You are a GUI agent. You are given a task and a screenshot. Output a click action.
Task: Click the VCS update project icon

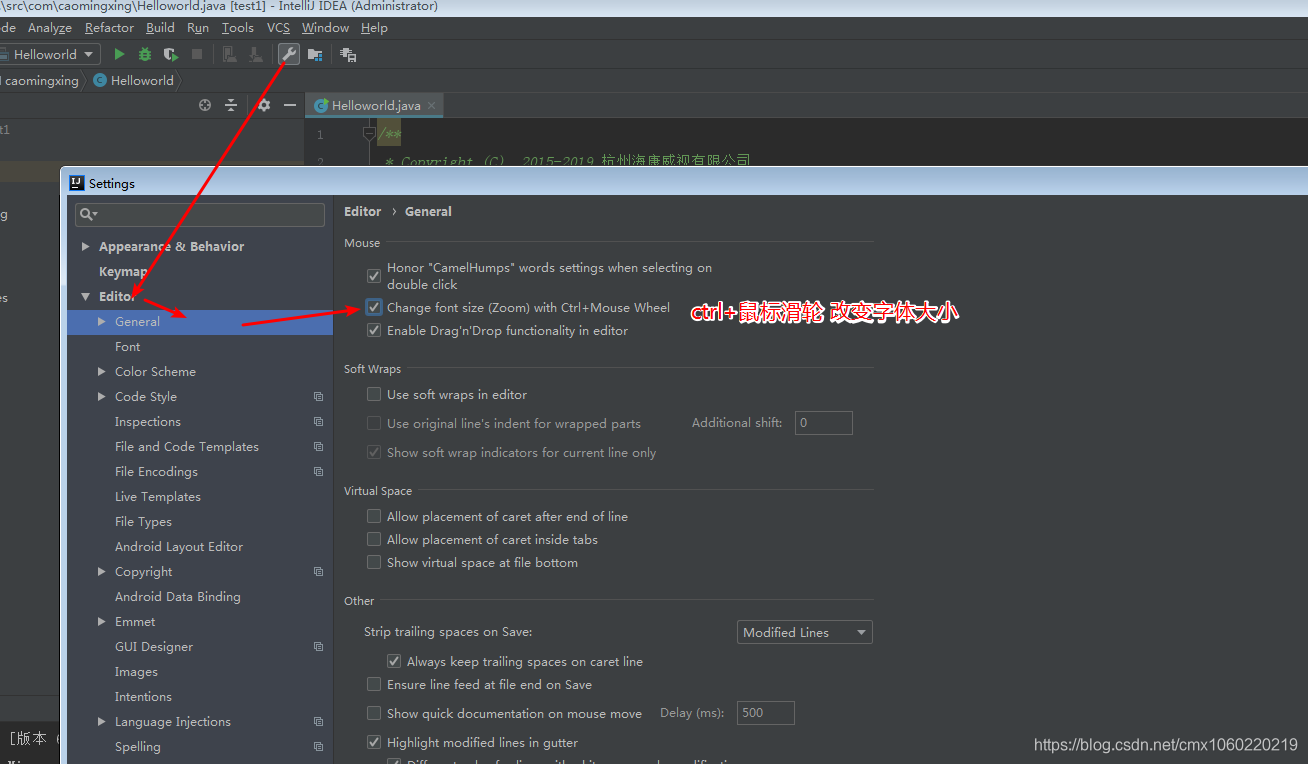point(229,54)
